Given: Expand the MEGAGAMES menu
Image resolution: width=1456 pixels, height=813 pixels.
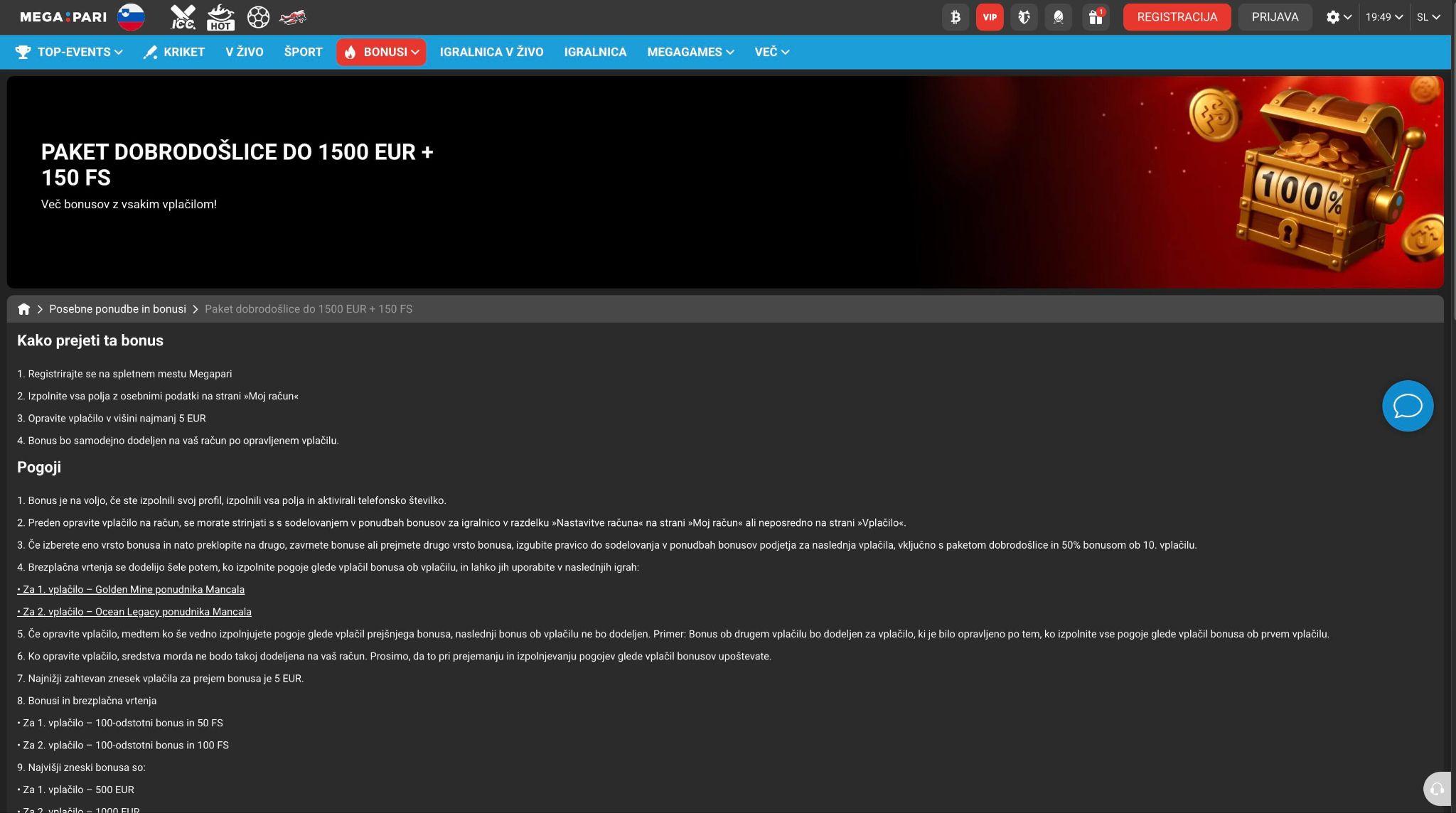Looking at the screenshot, I should tap(690, 52).
